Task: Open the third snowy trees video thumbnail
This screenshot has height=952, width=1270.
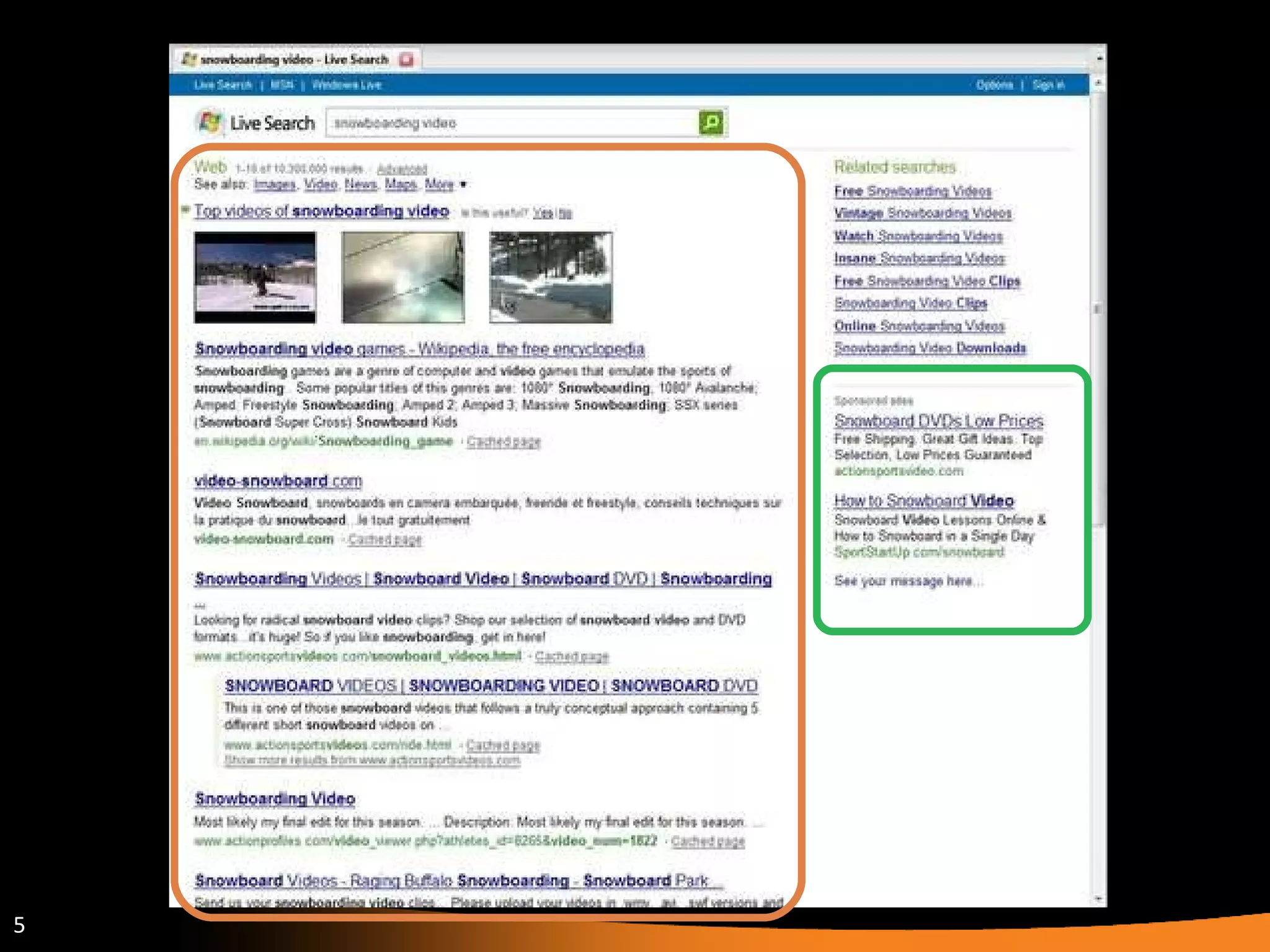Action: [x=550, y=277]
